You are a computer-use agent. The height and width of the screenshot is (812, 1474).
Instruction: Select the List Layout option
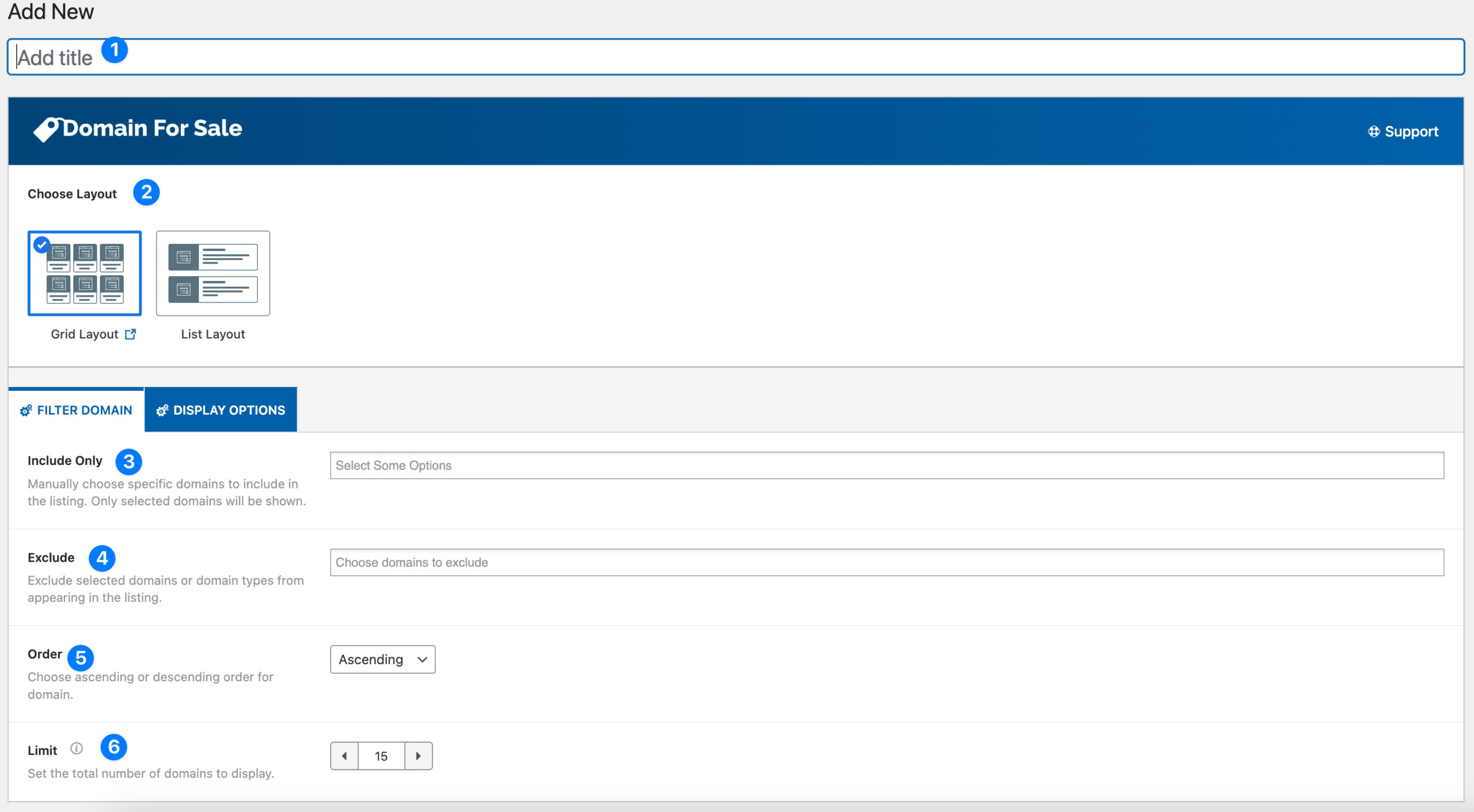(x=212, y=273)
